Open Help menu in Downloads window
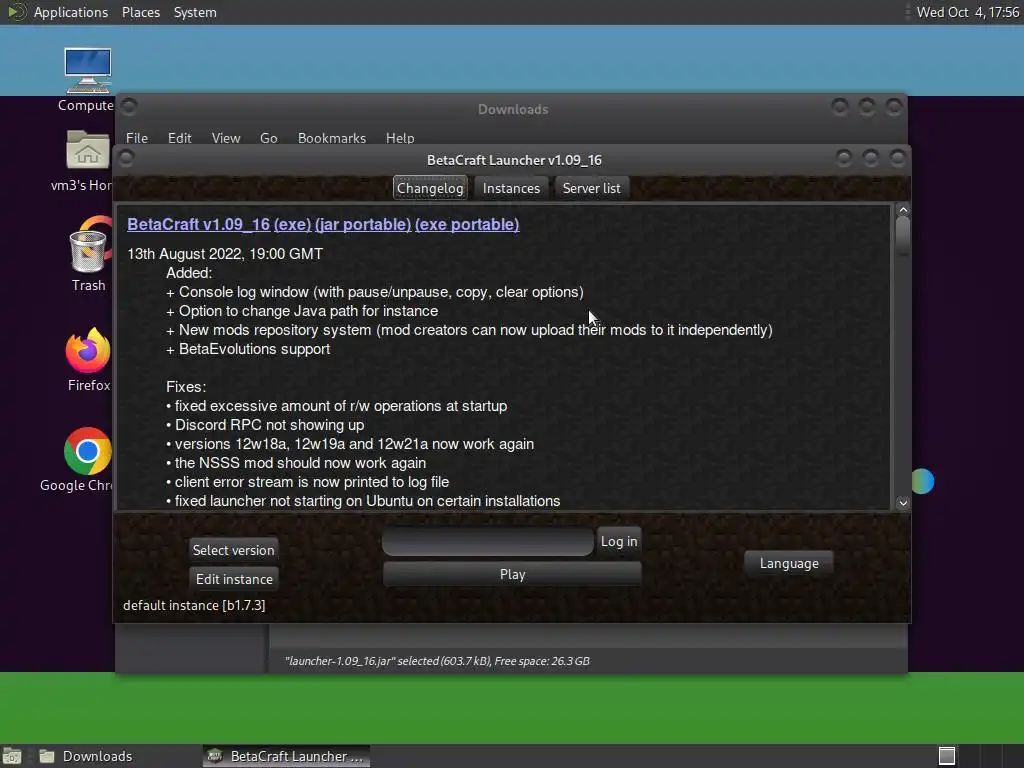1024x768 pixels. 400,138
